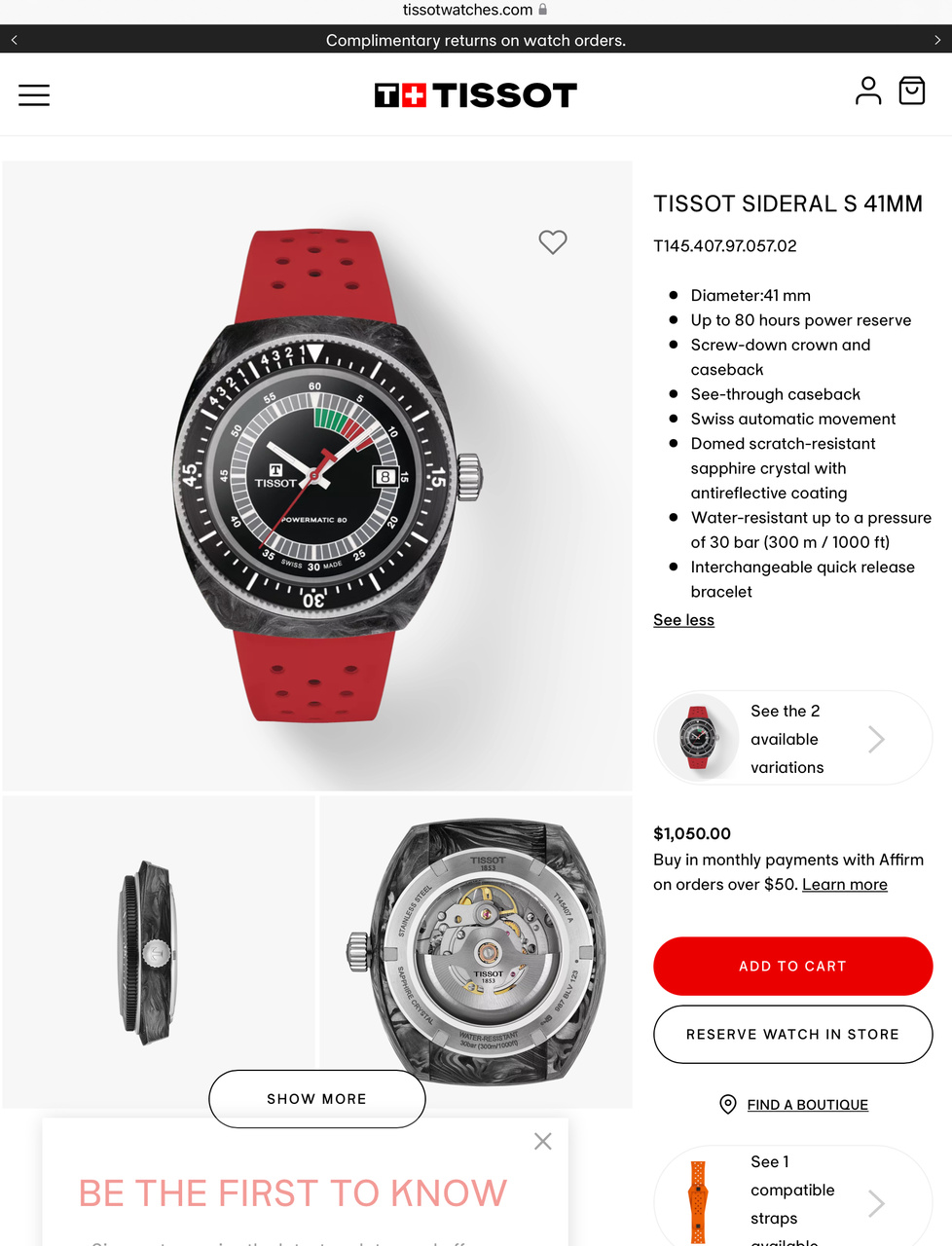Close the Be The First To Know popup
Screen dimensions: 952x1246
pyautogui.click(x=543, y=1141)
